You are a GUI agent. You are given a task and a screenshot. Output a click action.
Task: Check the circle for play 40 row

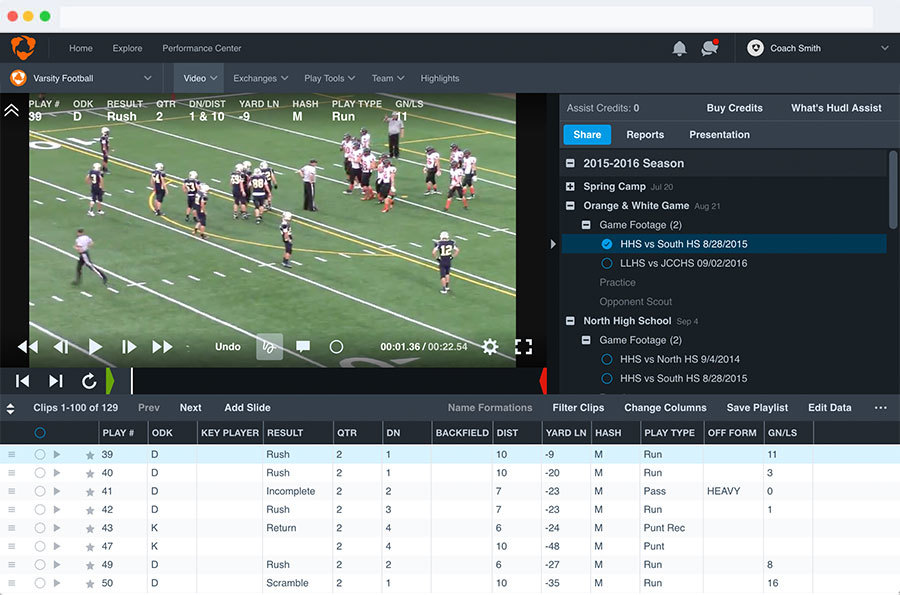tap(40, 473)
